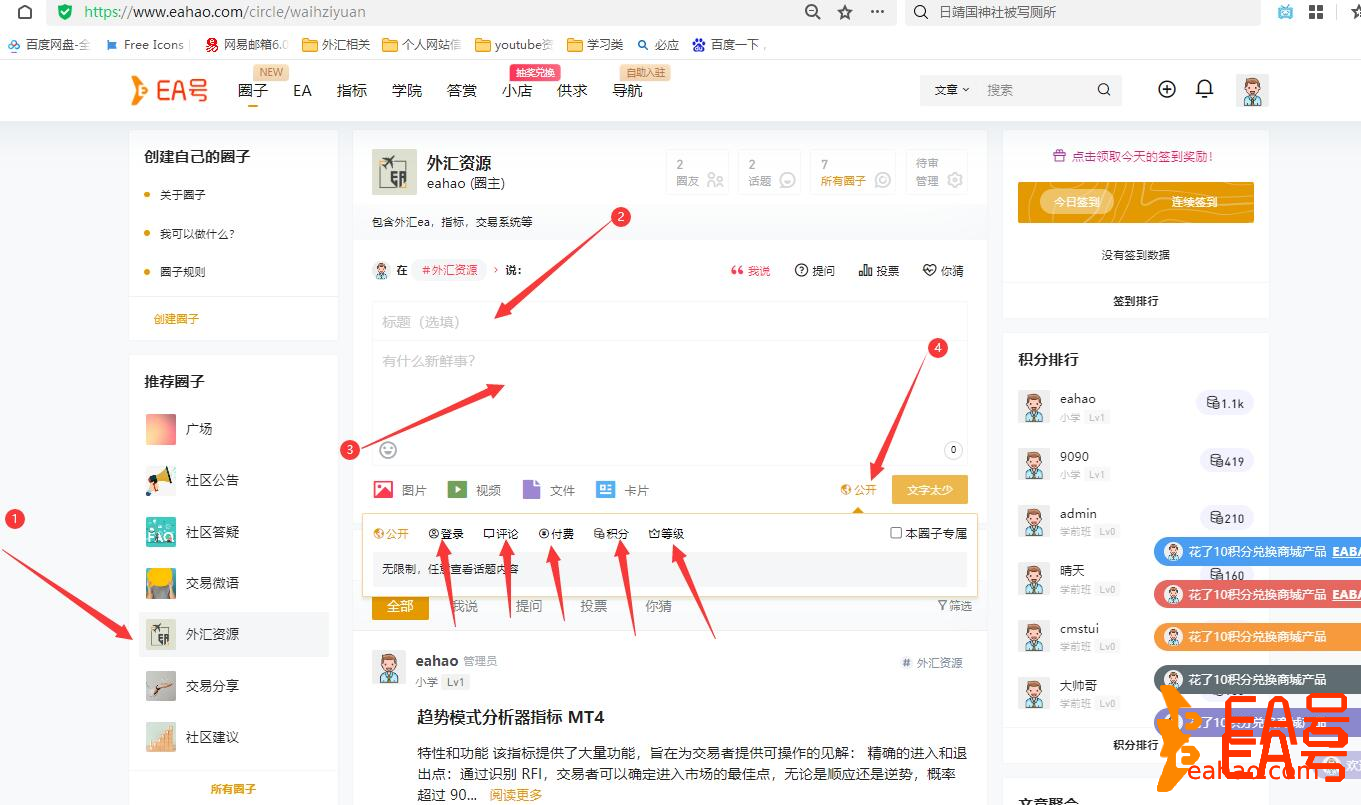Screen dimensions: 1361x805
Task: Expand the browser more options menu
Action: (877, 14)
